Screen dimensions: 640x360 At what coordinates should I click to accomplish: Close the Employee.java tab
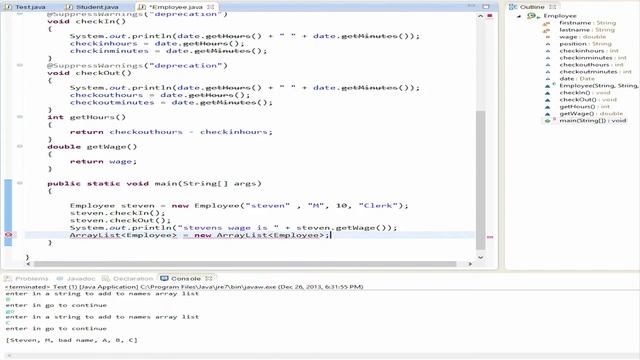(x=211, y=7)
